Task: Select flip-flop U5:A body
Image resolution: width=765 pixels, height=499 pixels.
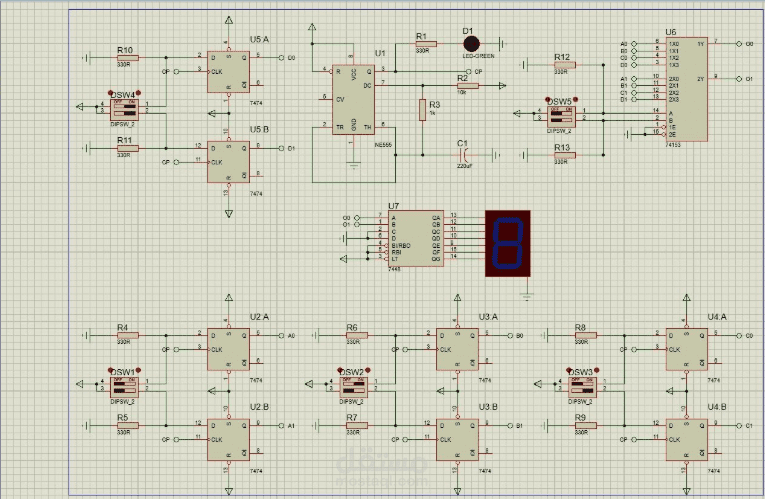Action: click(x=228, y=72)
